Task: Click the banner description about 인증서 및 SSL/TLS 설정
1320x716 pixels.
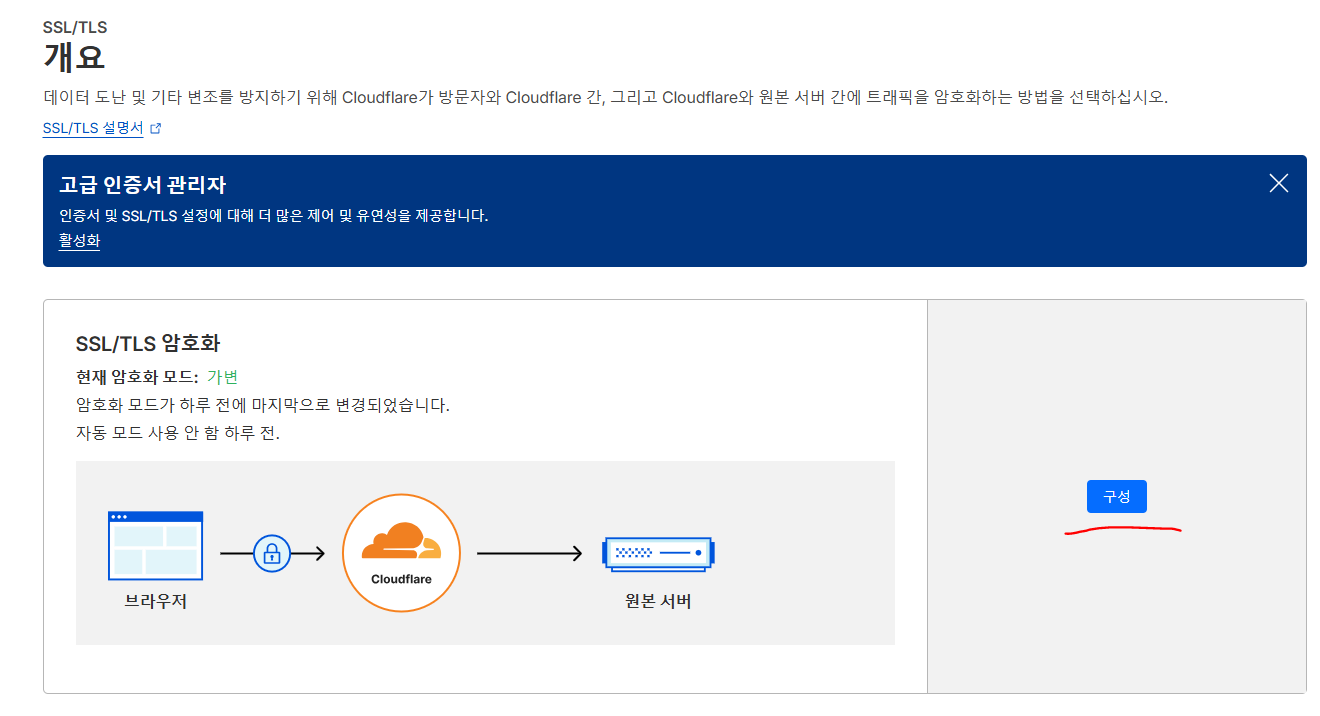Action: [274, 215]
